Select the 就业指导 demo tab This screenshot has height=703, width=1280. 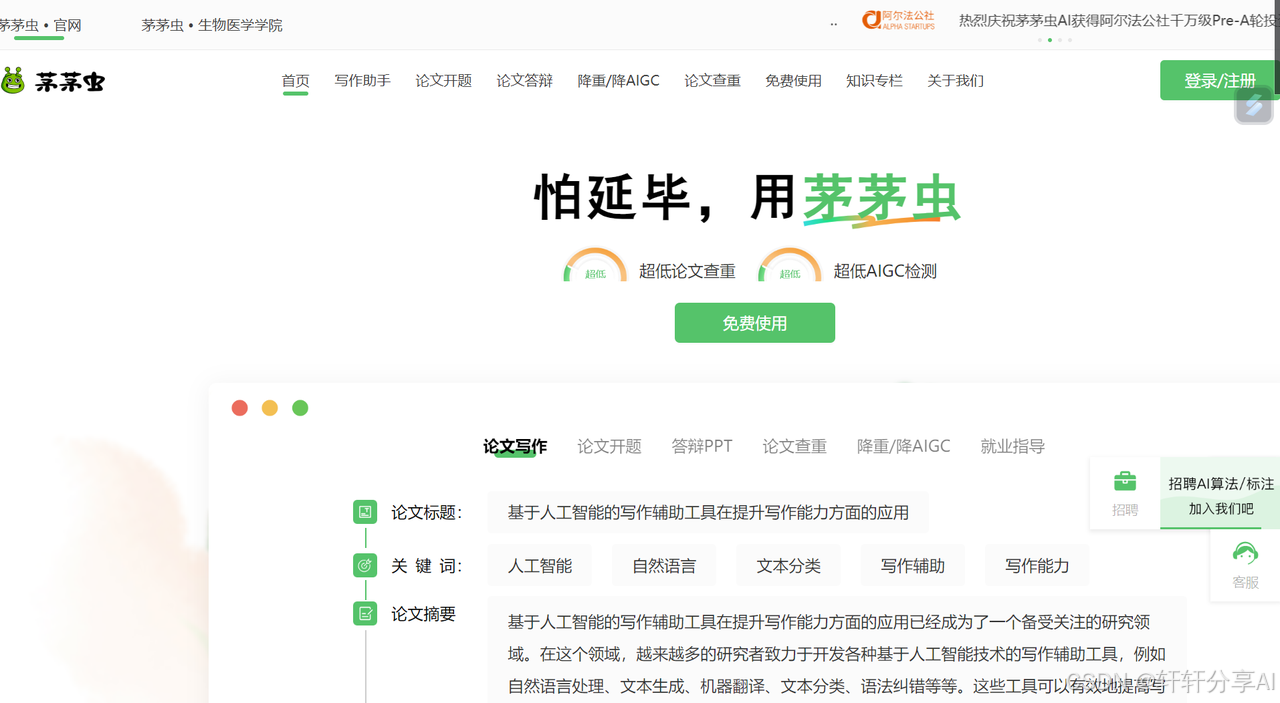[x=1012, y=446]
